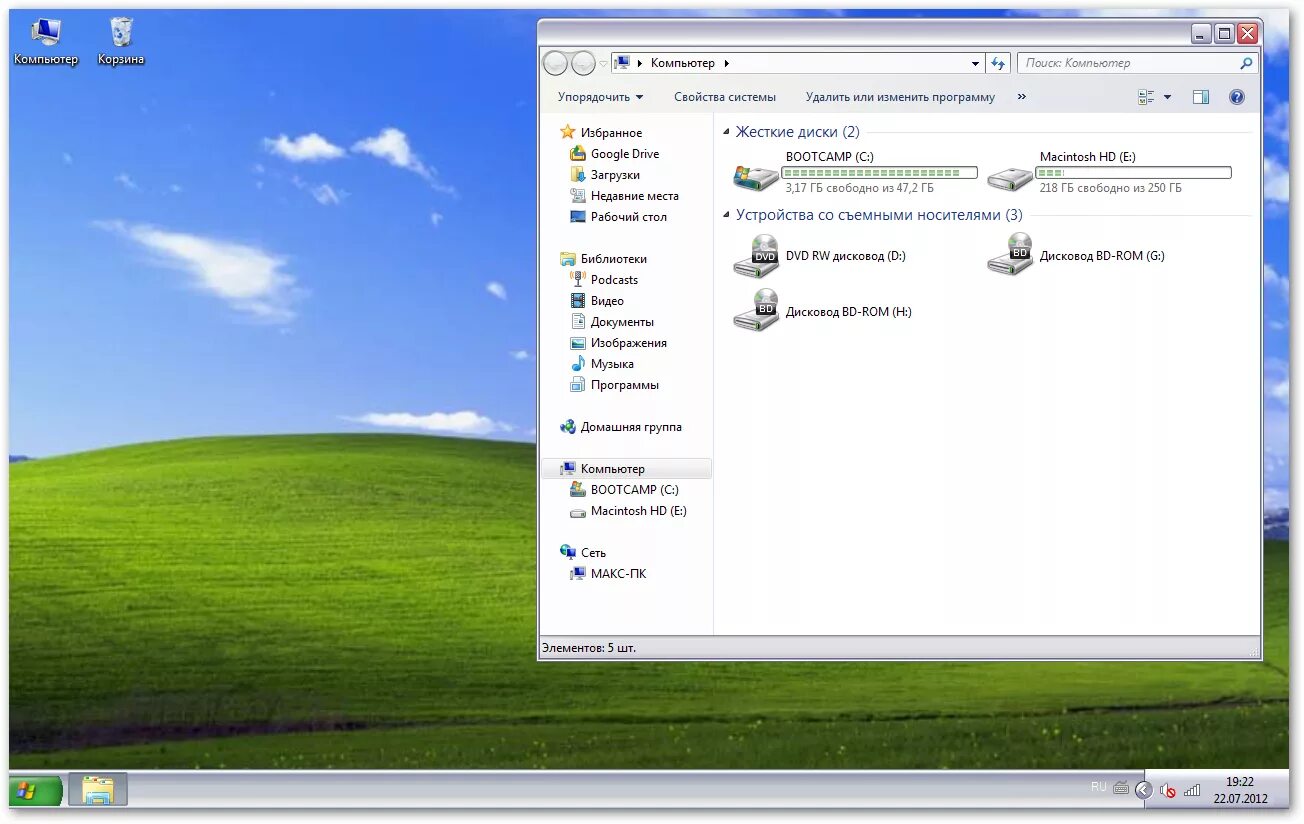Select Рабочий стол in favorites
1304x824 pixels.
618,217
